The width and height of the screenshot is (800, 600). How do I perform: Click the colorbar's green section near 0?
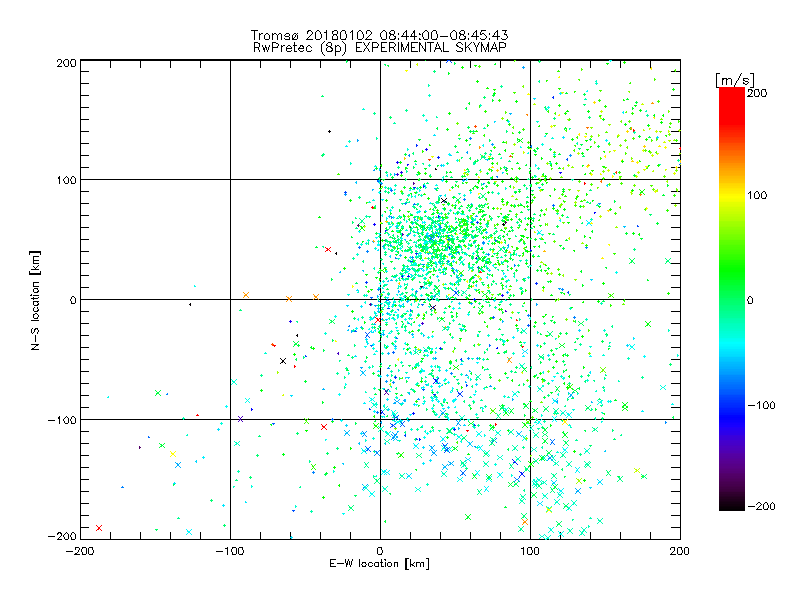(x=732, y=299)
